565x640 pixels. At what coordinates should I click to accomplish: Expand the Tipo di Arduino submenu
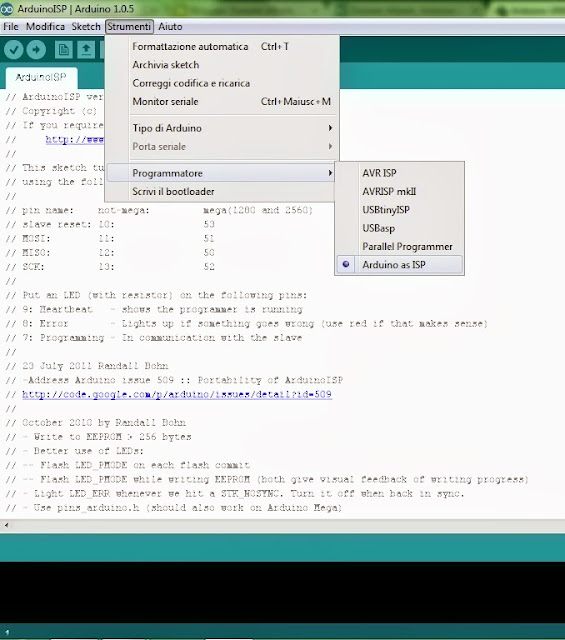tap(222, 128)
